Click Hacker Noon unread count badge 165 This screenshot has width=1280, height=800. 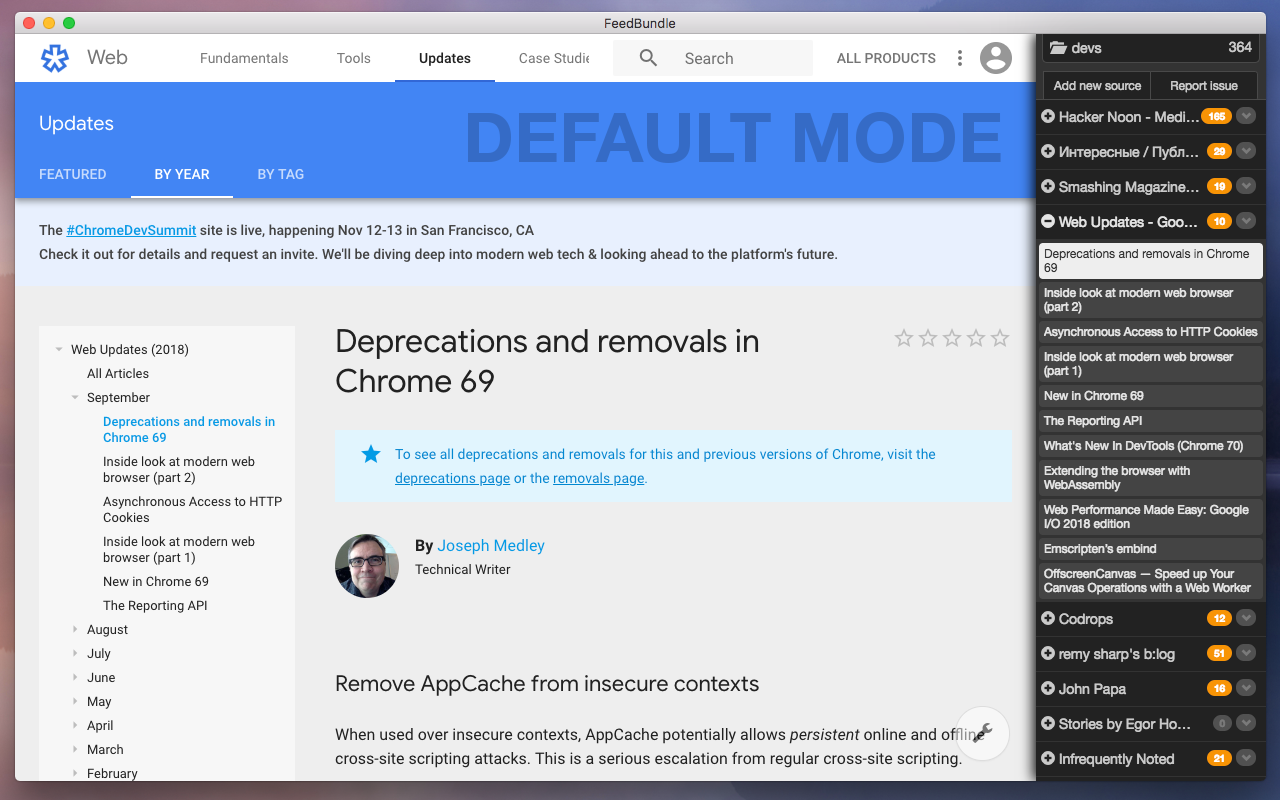1217,117
